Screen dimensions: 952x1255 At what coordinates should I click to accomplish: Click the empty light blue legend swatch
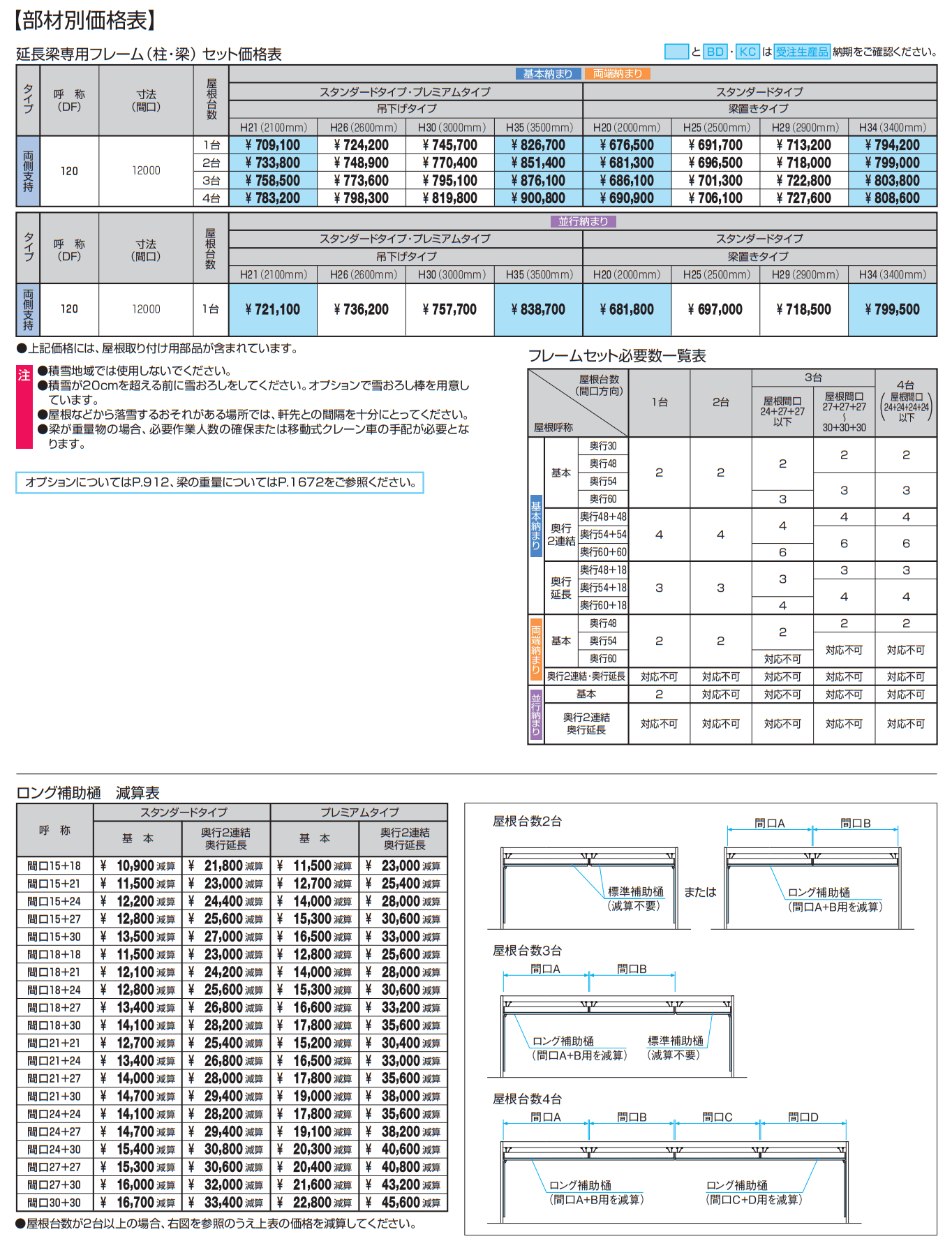tap(676, 52)
